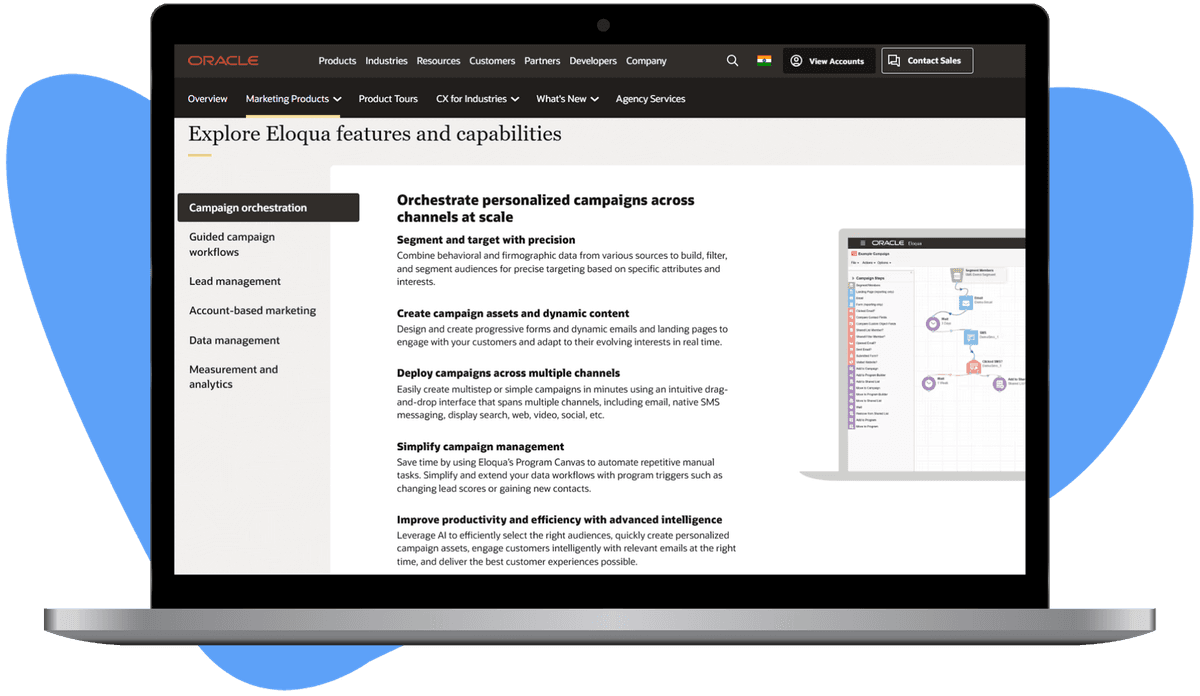Expand the Marketing Products dropdown

coord(293,99)
